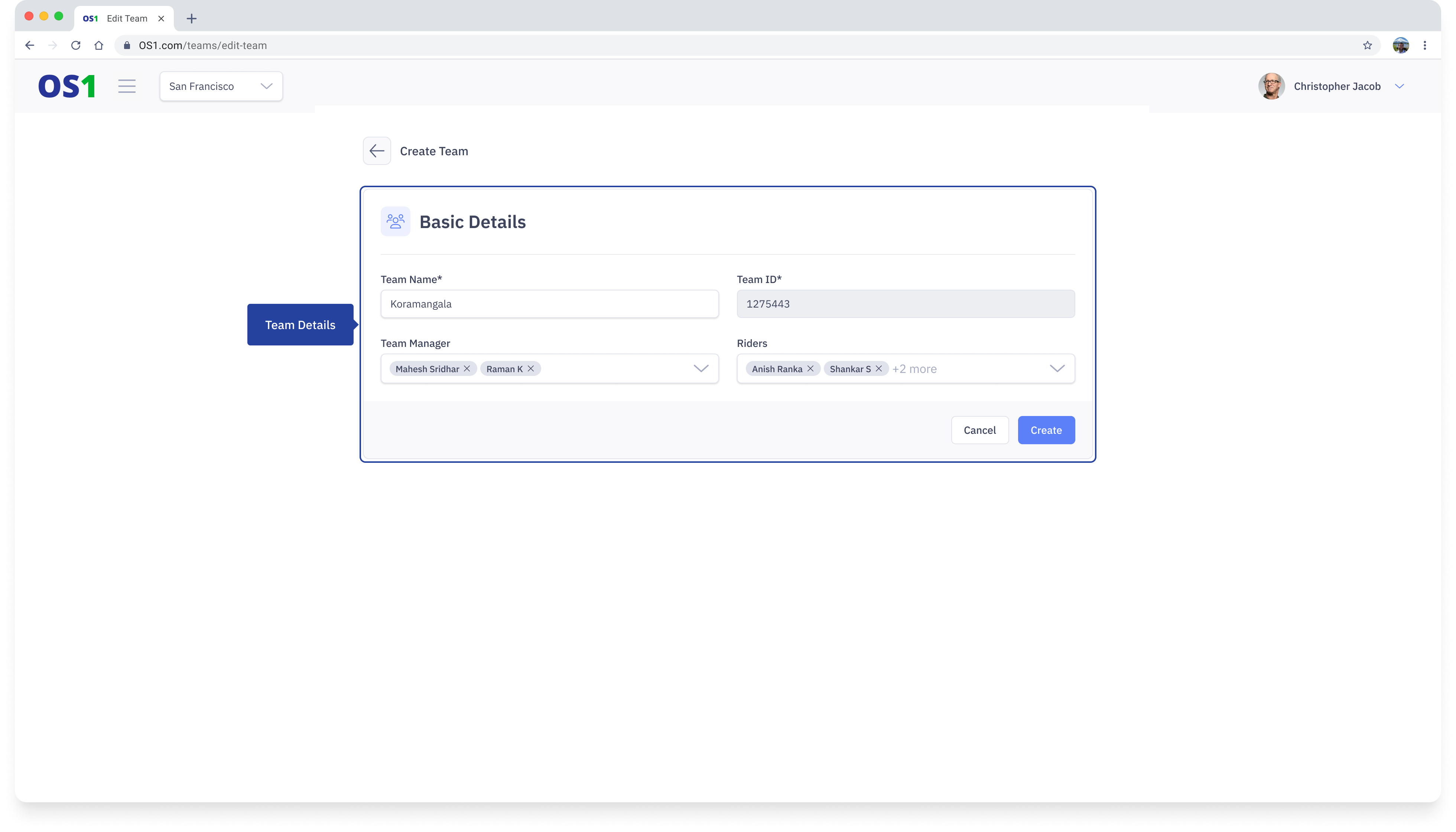Click the OS1 logo
Screen dimensions: 1456x832
click(66, 86)
